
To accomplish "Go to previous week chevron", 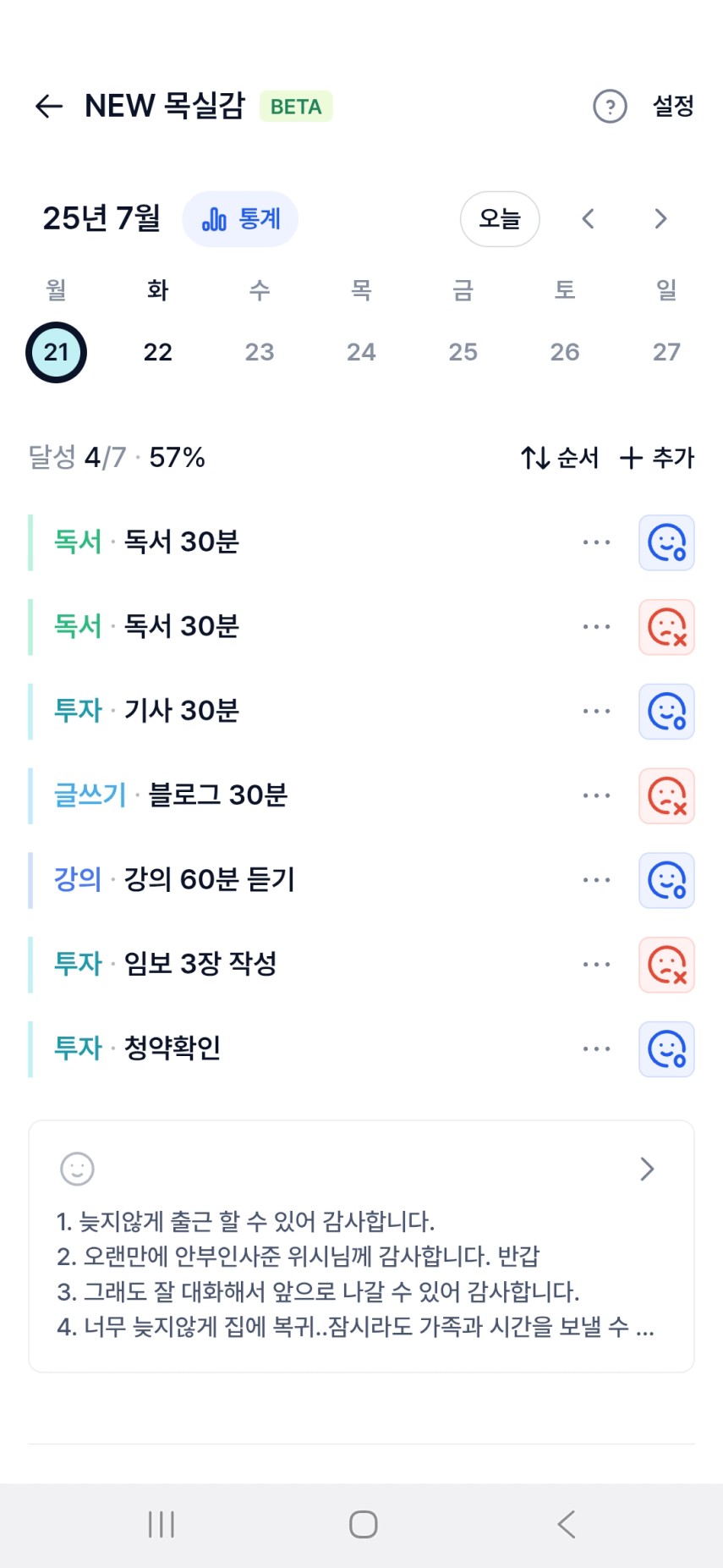I will coord(589,219).
